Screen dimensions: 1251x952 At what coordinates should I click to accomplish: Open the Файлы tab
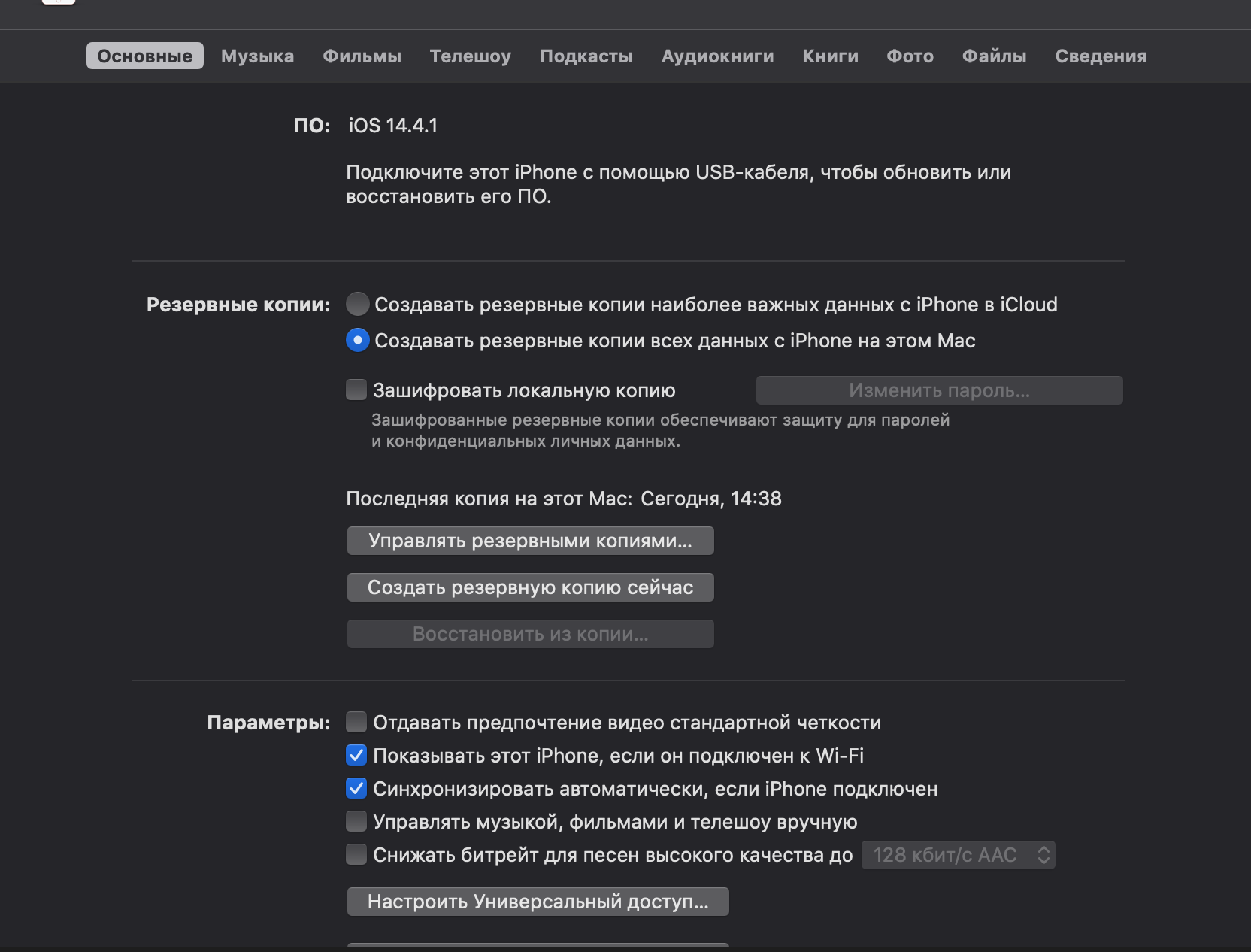[994, 56]
